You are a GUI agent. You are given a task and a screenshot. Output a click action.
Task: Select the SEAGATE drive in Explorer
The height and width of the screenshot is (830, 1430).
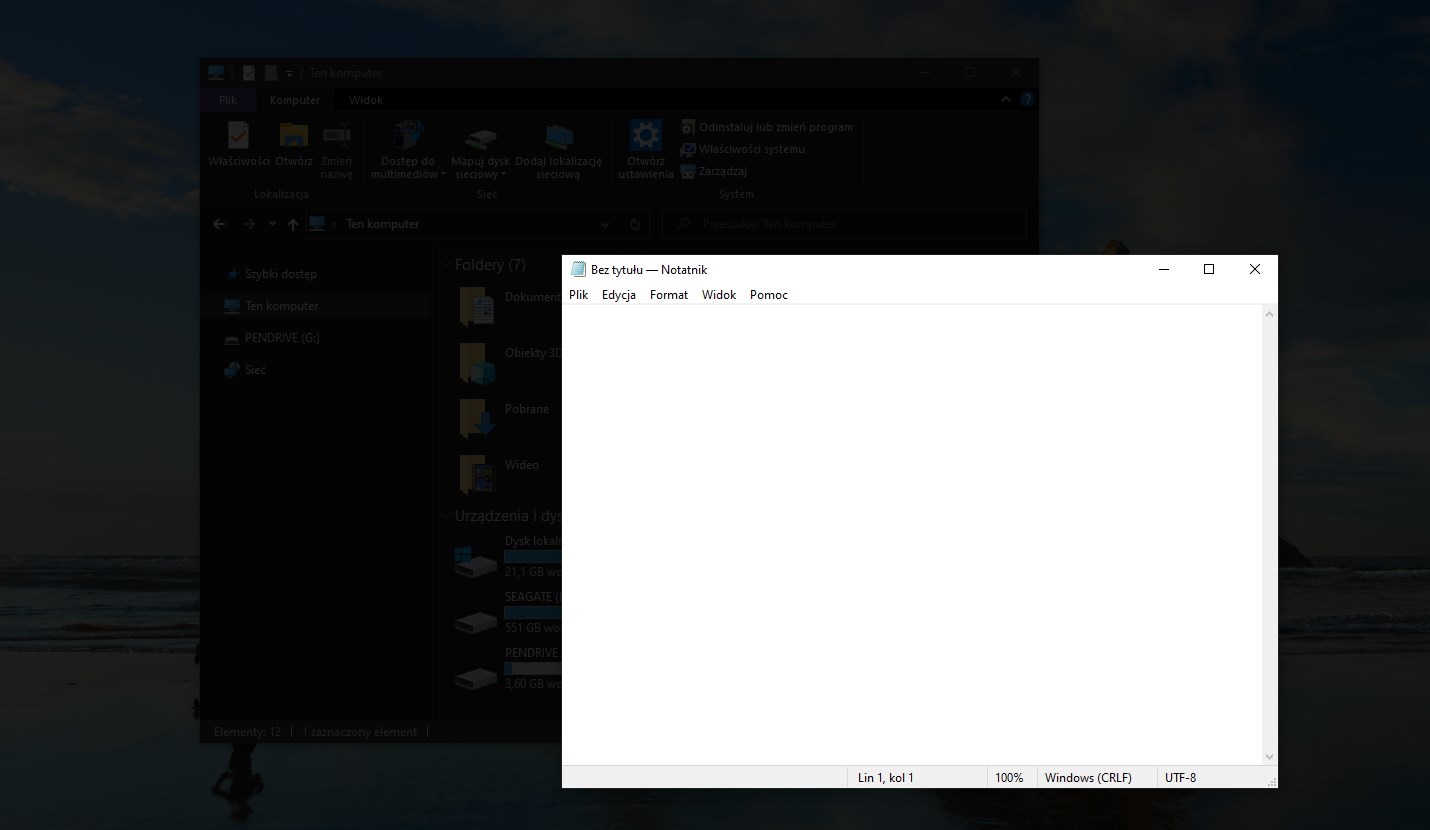pyautogui.click(x=507, y=613)
